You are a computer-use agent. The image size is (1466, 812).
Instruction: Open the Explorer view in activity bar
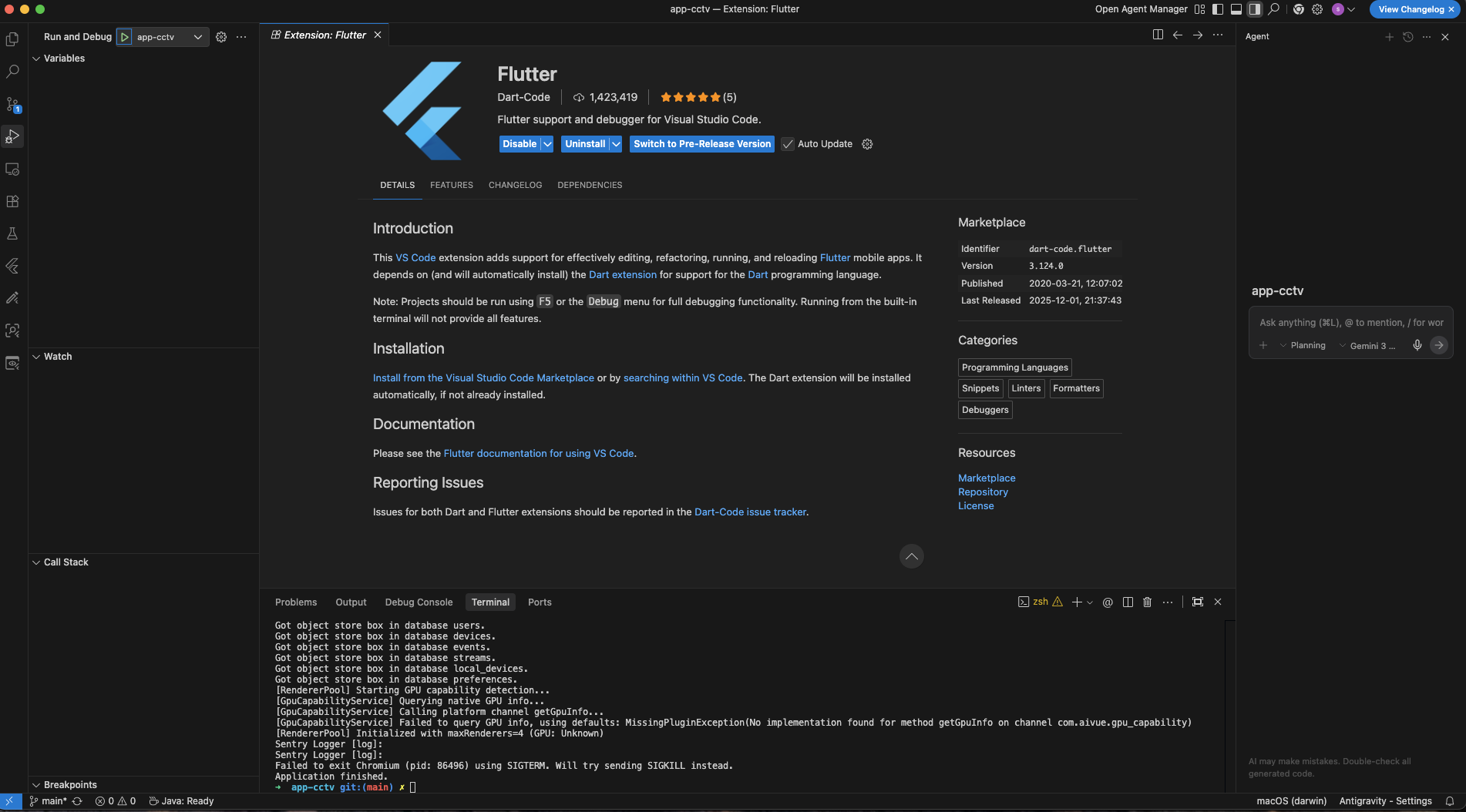click(12, 39)
